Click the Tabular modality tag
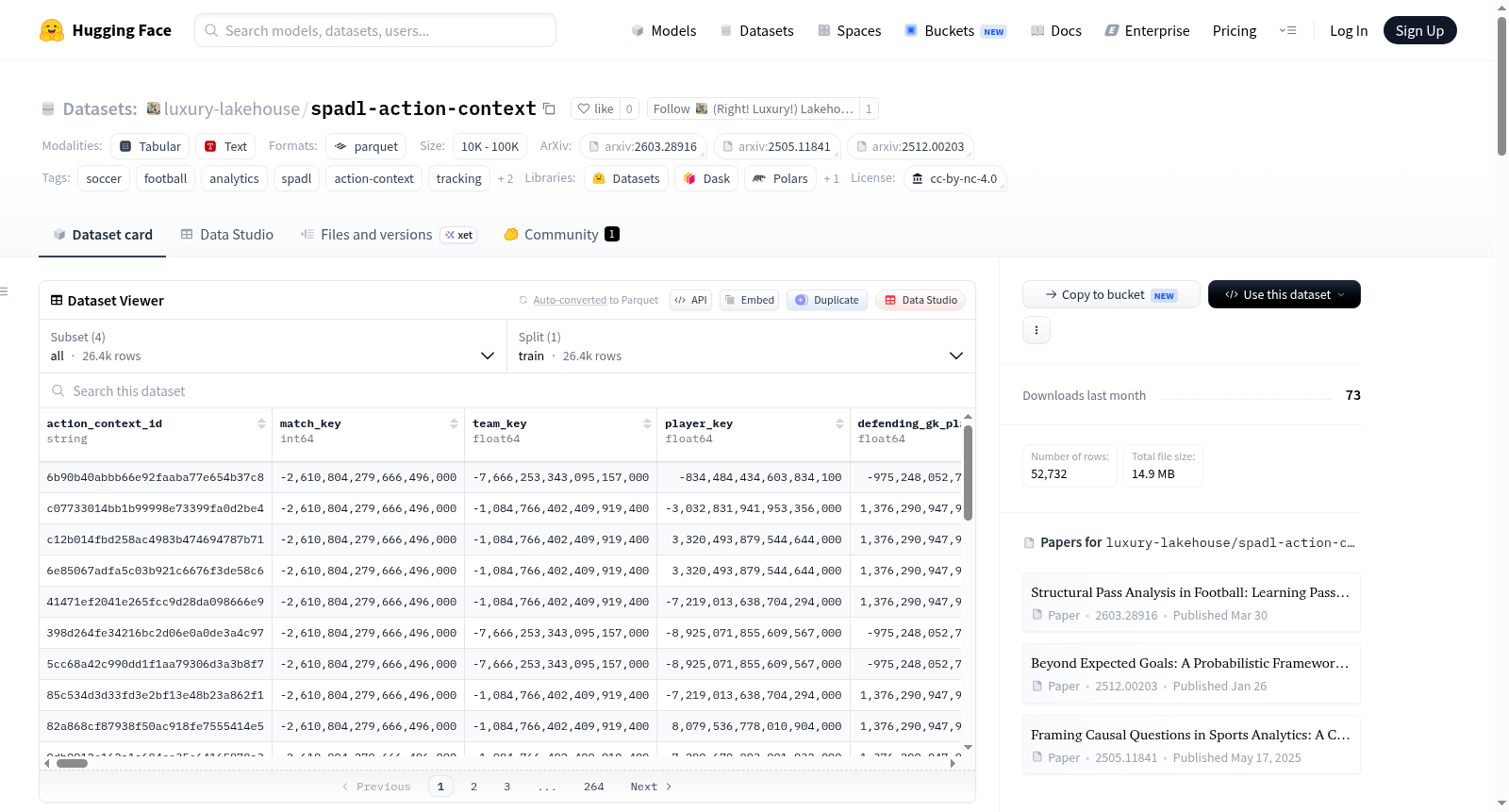The image size is (1509, 812). tap(150, 146)
